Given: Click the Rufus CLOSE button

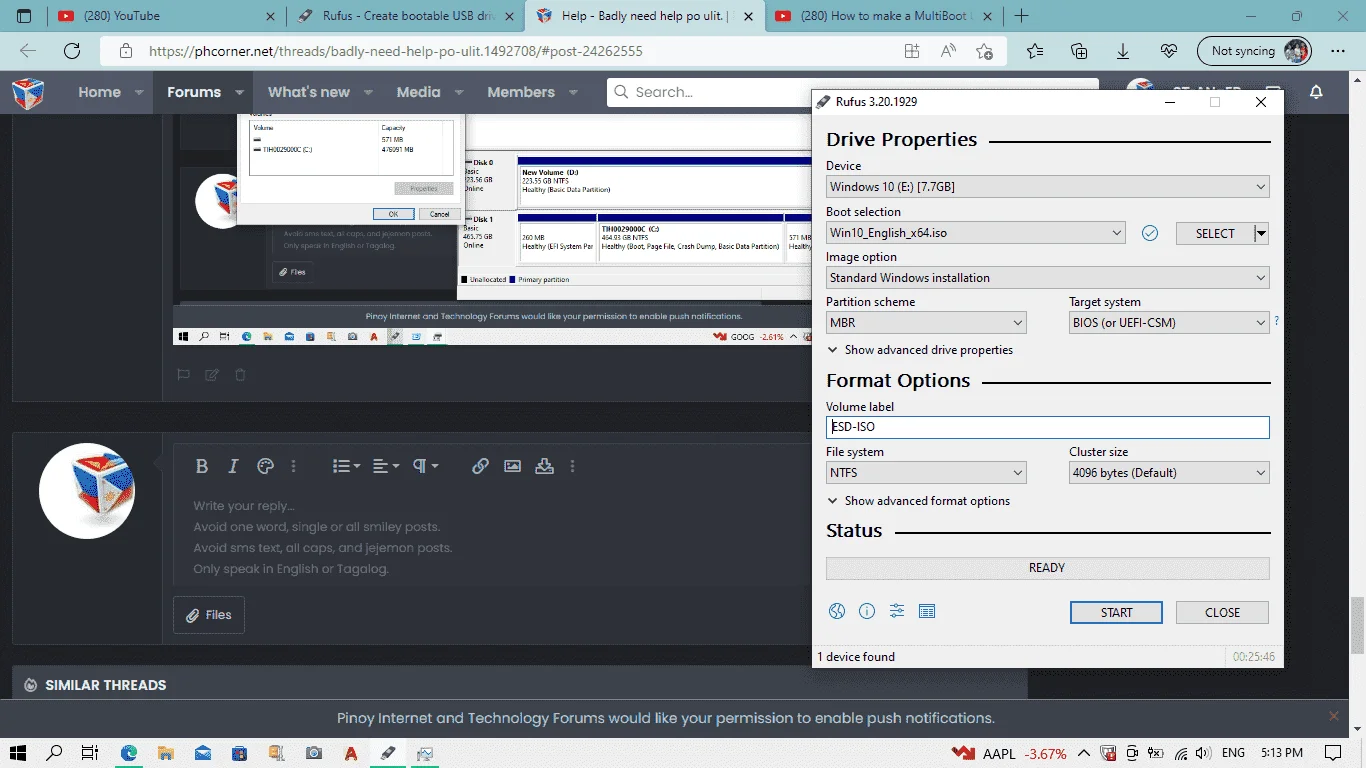Looking at the screenshot, I should pos(1222,612).
